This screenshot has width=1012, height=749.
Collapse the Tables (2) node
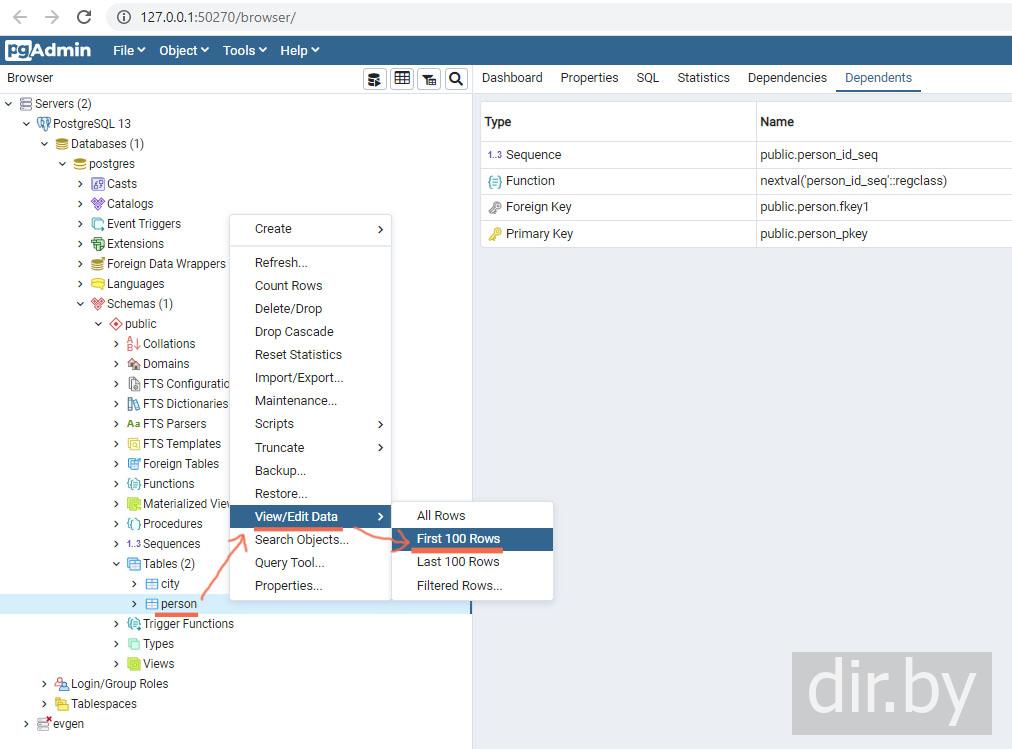pyautogui.click(x=117, y=564)
